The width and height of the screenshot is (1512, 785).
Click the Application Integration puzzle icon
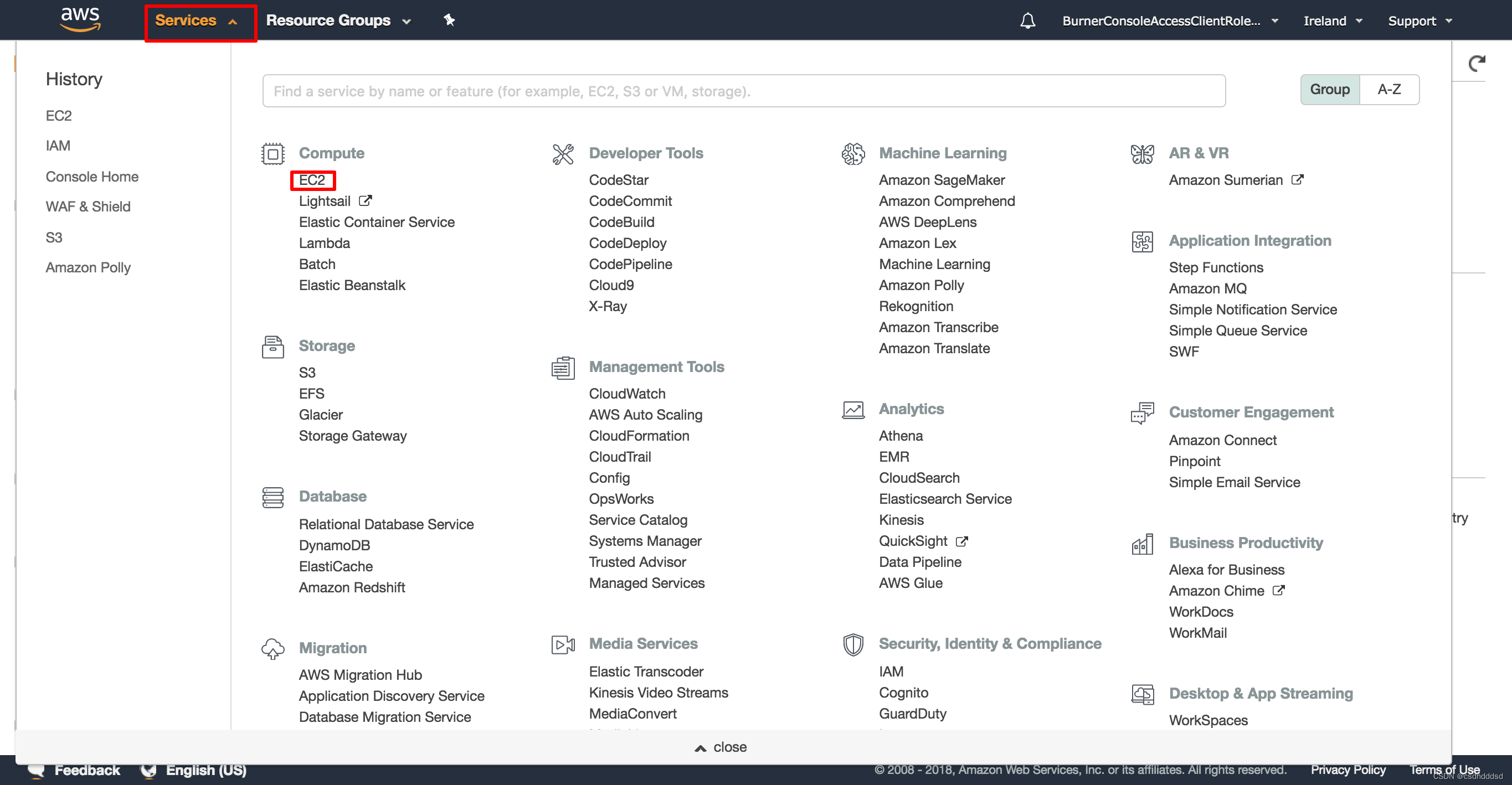coord(1142,241)
